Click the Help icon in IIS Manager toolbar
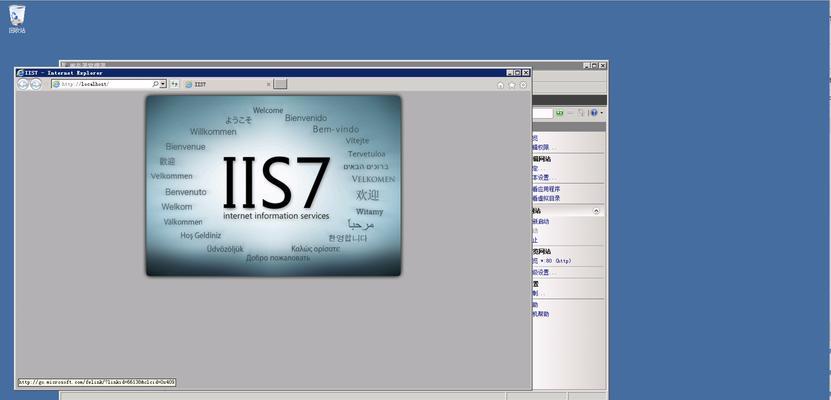The height and width of the screenshot is (400, 831). pyautogui.click(x=594, y=113)
